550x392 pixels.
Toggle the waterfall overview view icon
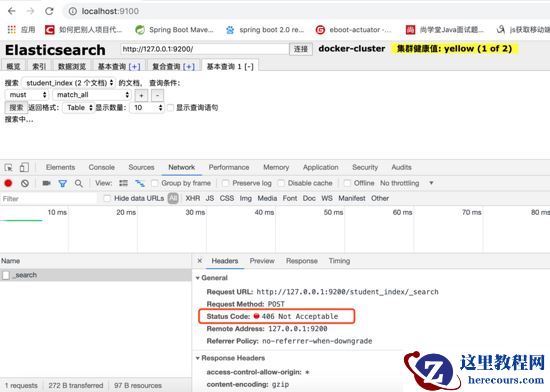coord(140,183)
